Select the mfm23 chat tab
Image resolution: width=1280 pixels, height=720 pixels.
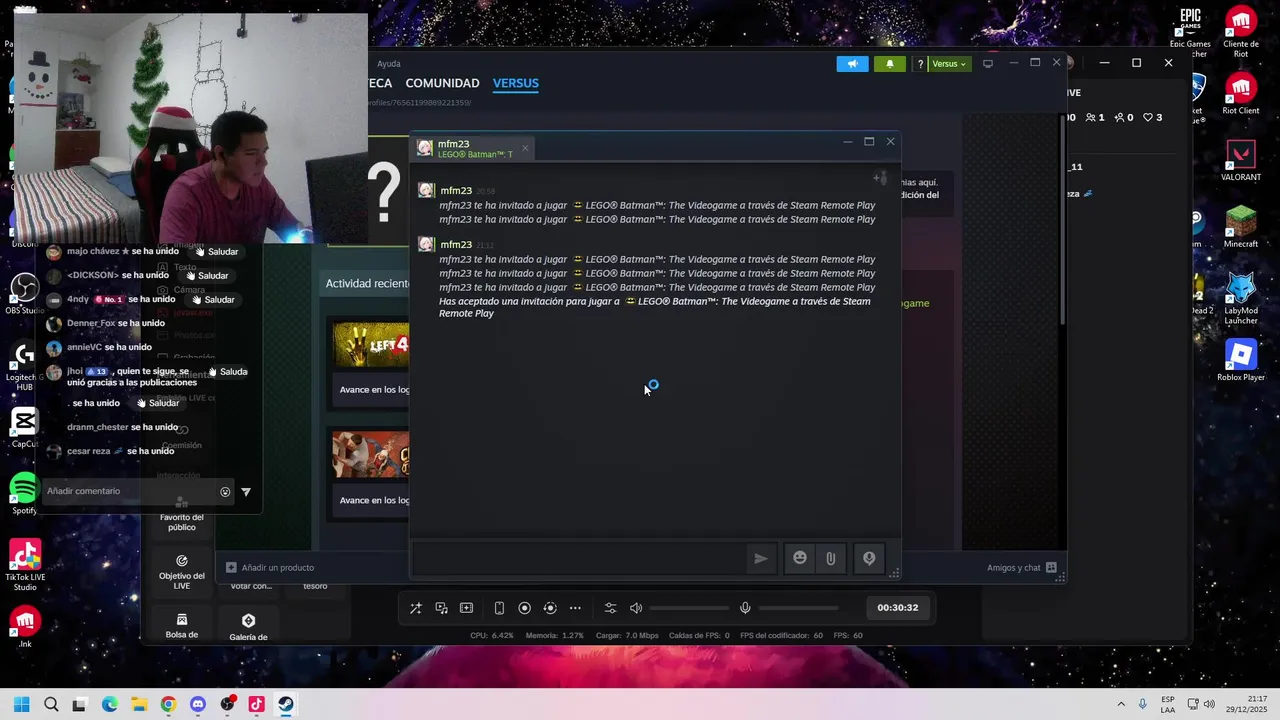click(473, 148)
